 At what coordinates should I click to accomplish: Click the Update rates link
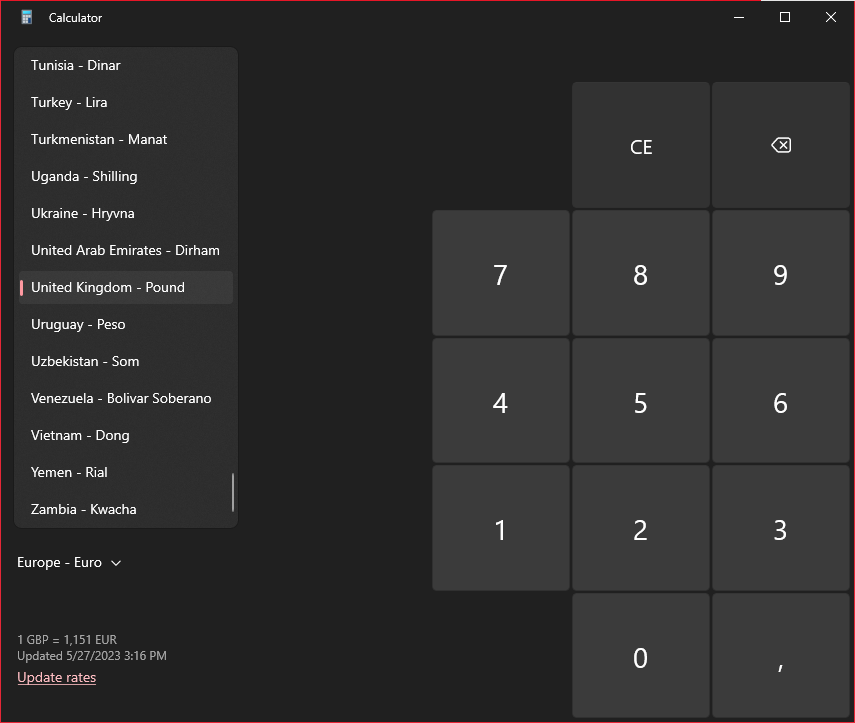pyautogui.click(x=56, y=677)
